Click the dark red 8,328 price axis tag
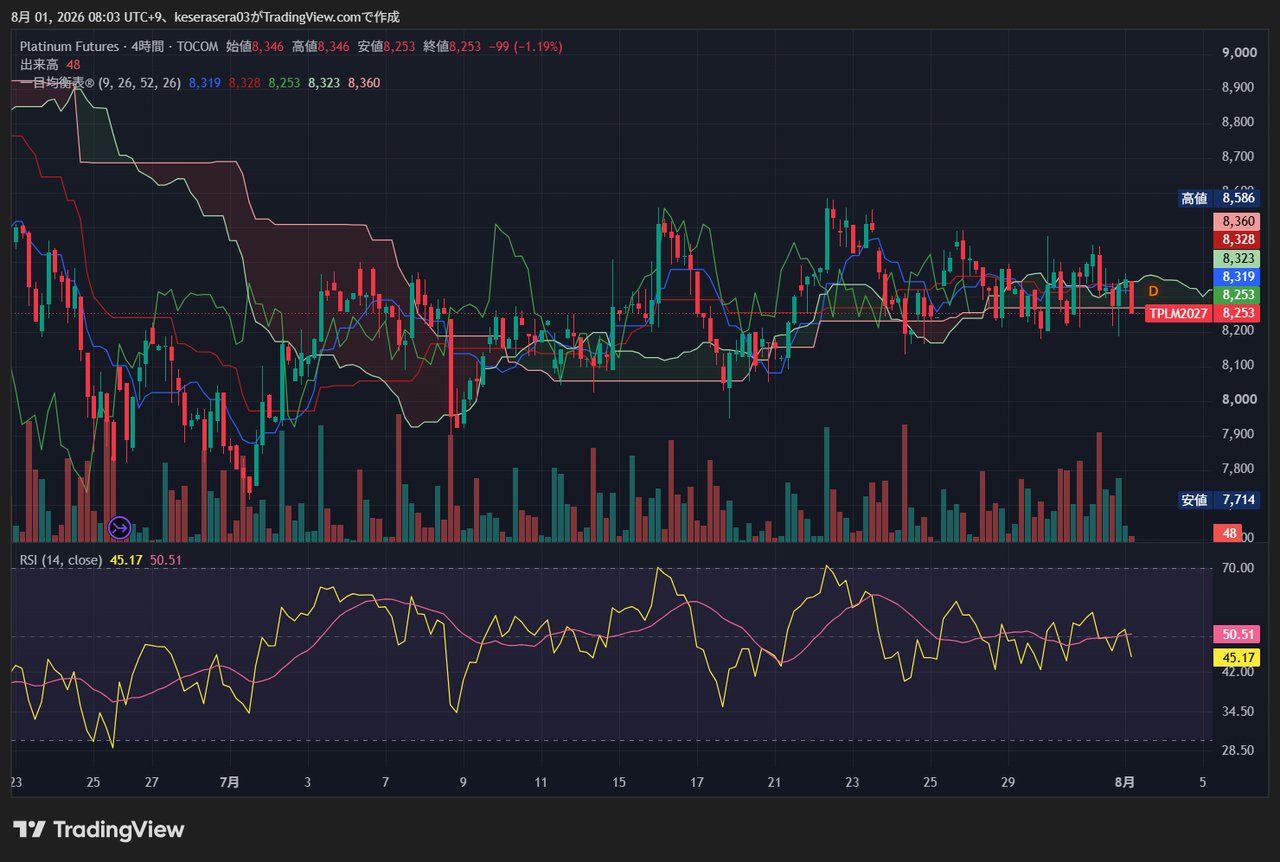This screenshot has height=862, width=1280. (x=1235, y=240)
